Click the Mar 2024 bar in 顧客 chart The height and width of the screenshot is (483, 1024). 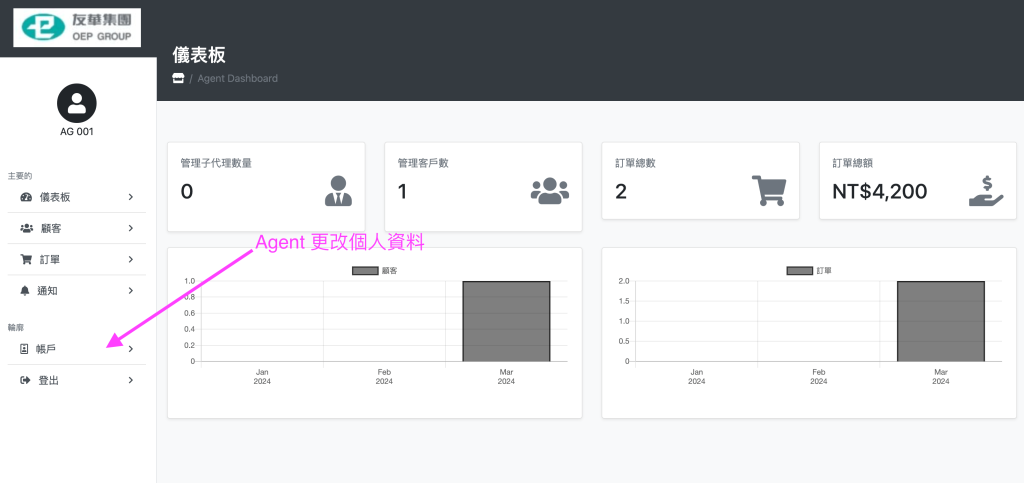pos(506,321)
